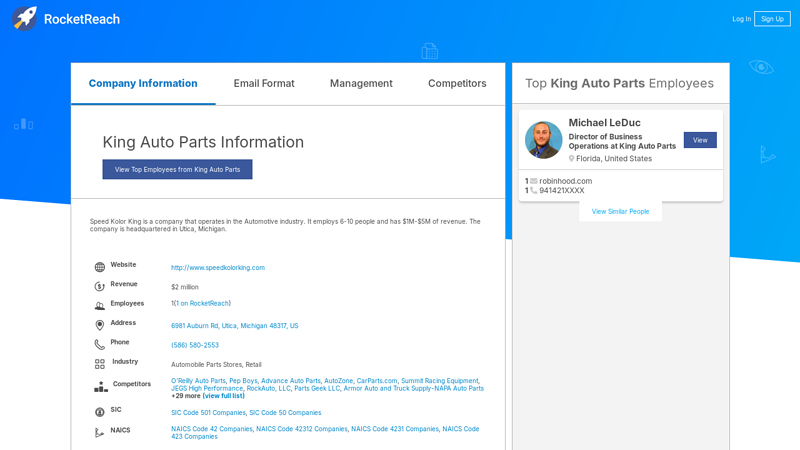The height and width of the screenshot is (450, 800).
Task: Click the Address location pin icon
Action: (99, 325)
